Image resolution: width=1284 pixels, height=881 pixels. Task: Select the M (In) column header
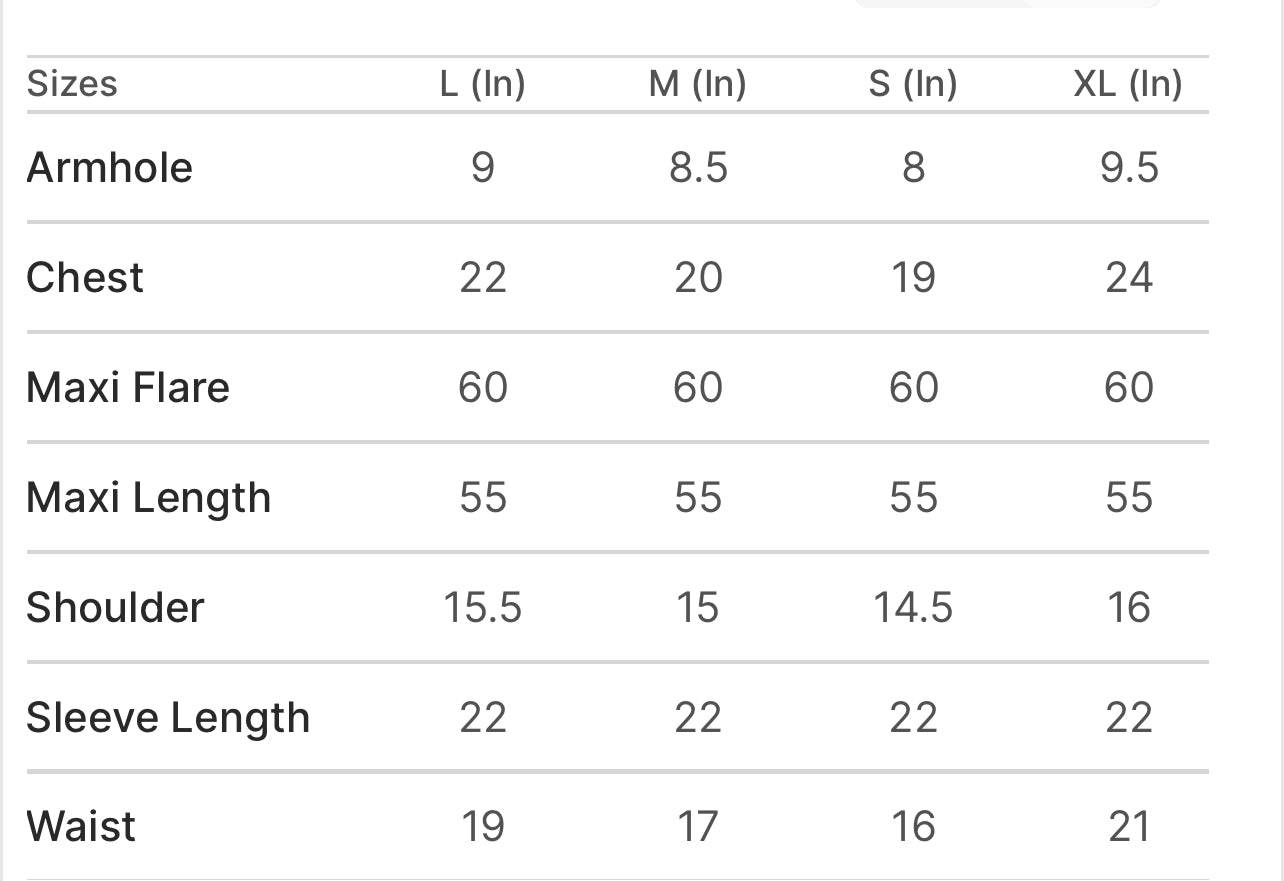tap(697, 84)
